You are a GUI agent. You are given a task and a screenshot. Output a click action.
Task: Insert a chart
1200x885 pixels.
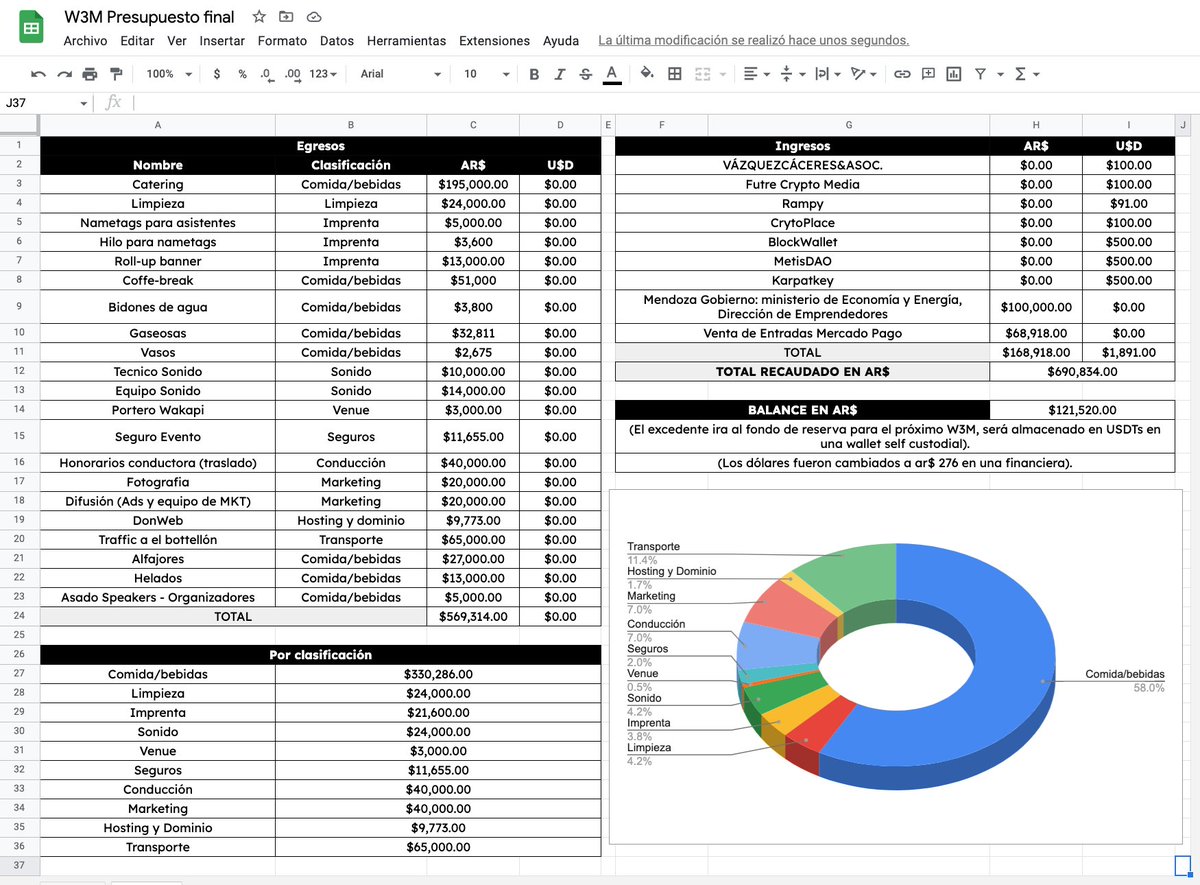pos(954,74)
